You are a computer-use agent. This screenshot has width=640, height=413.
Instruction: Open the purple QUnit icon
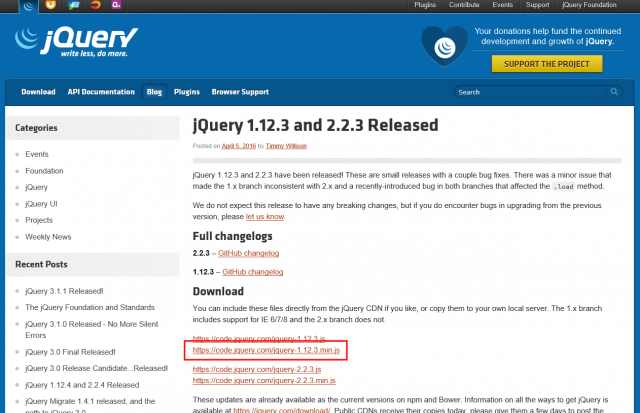point(116,5)
